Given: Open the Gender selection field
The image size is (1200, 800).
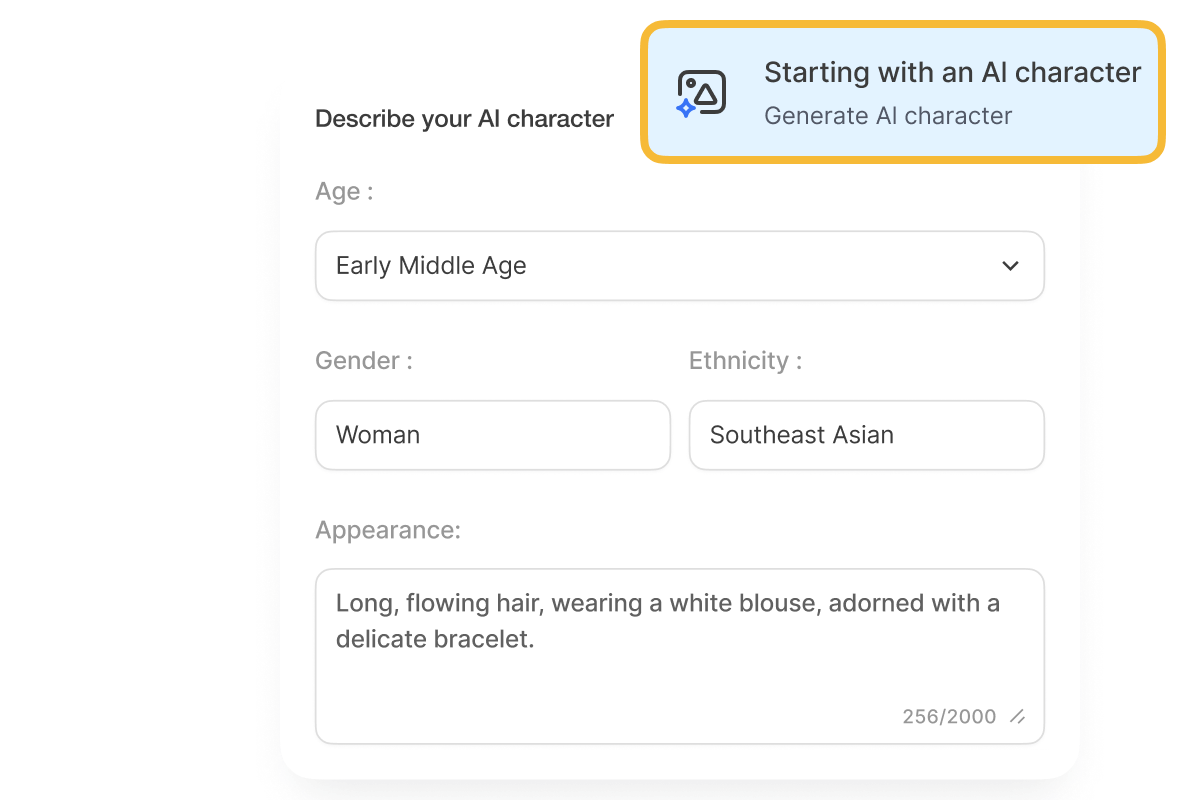Looking at the screenshot, I should pyautogui.click(x=492, y=435).
